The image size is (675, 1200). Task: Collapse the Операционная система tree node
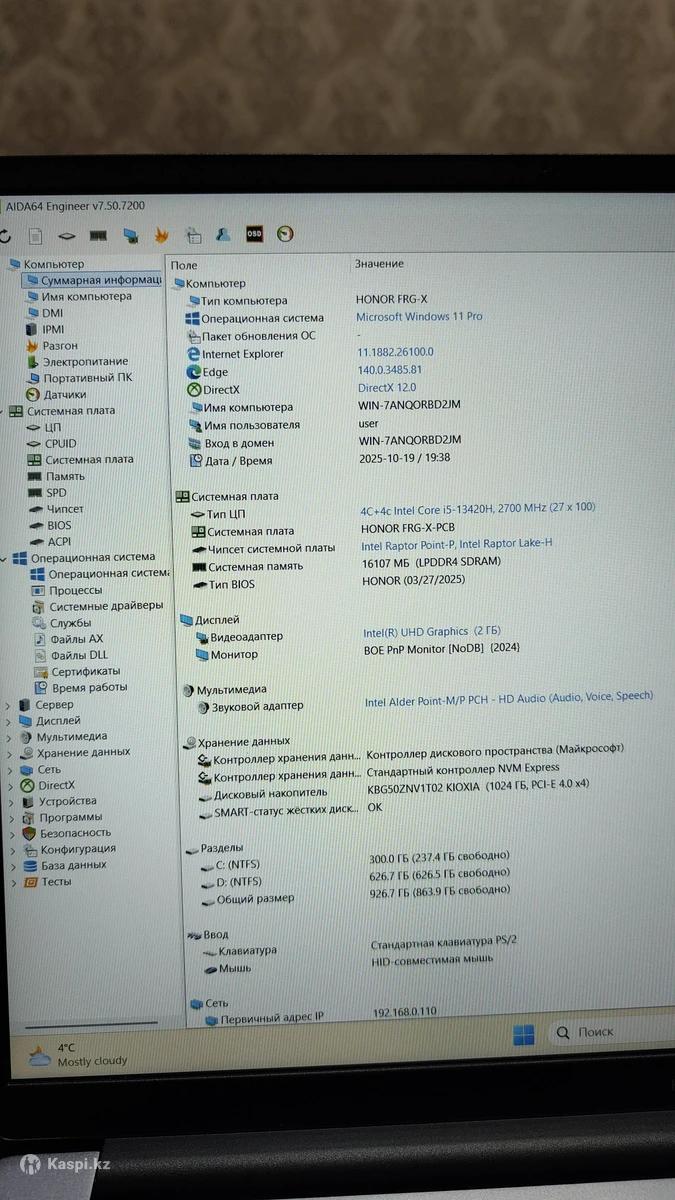point(5,558)
